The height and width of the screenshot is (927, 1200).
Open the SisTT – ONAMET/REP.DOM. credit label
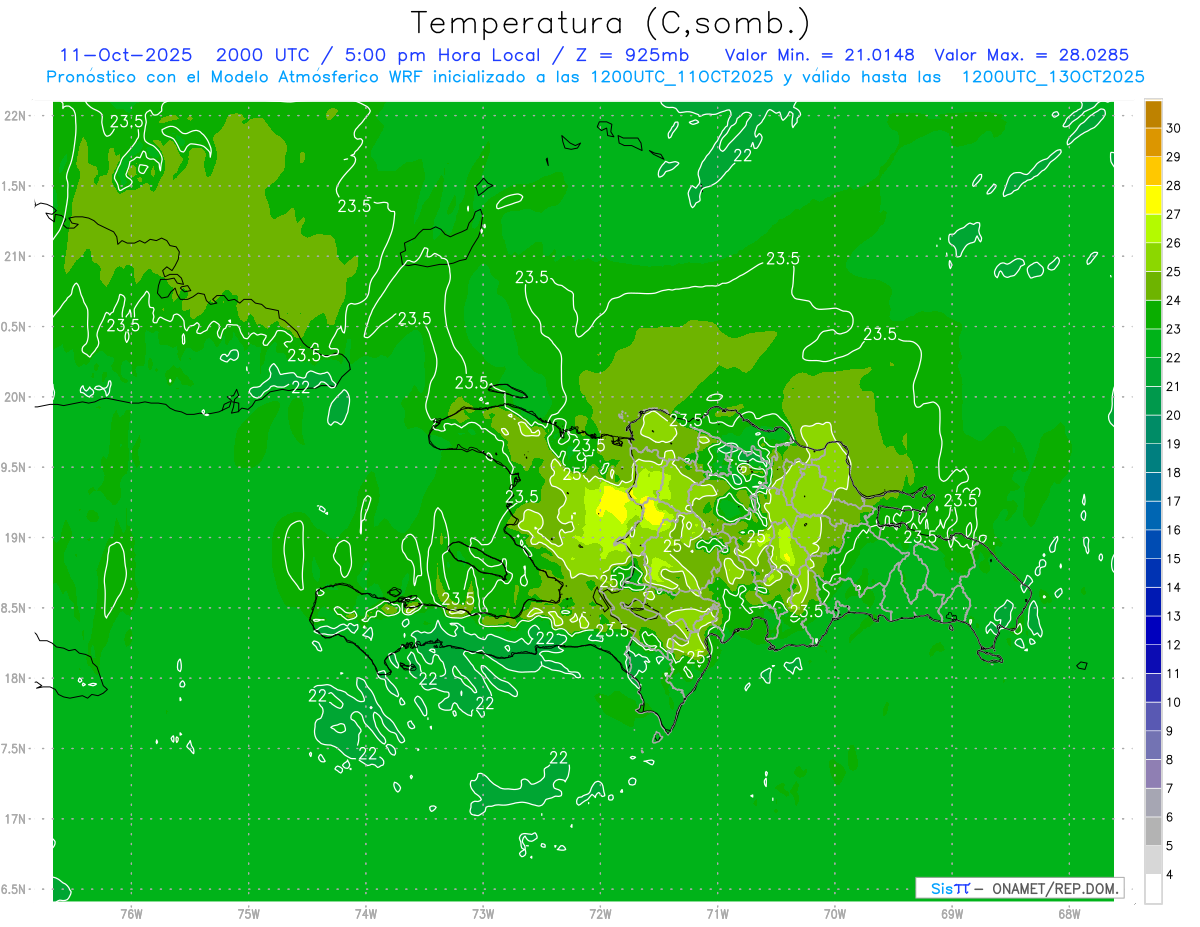click(1019, 888)
